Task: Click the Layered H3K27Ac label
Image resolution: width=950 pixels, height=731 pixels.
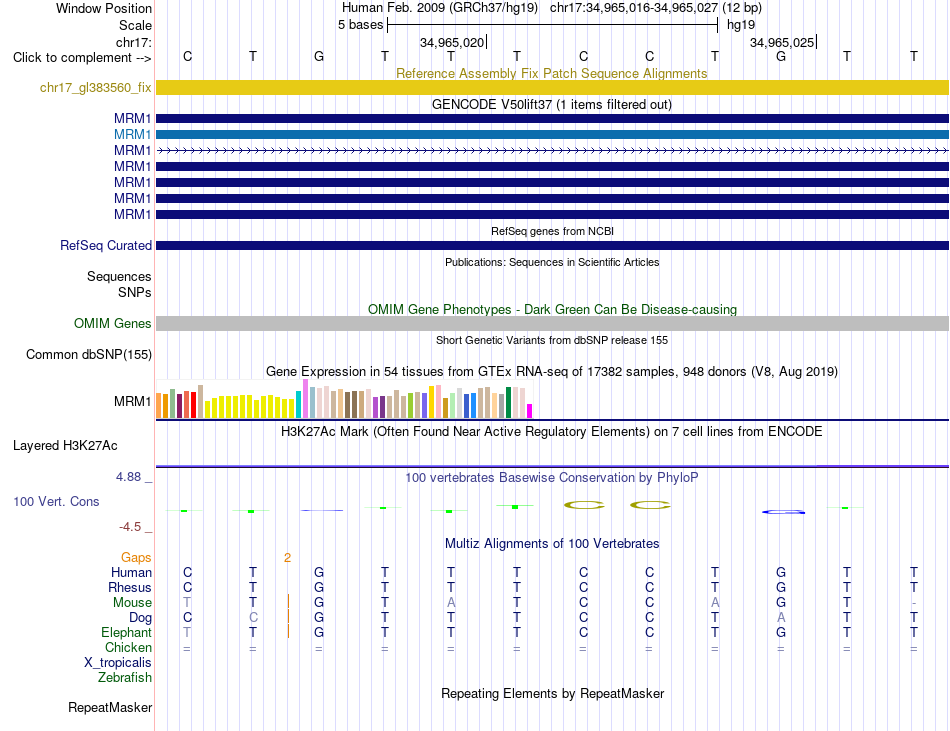Action: 65,446
